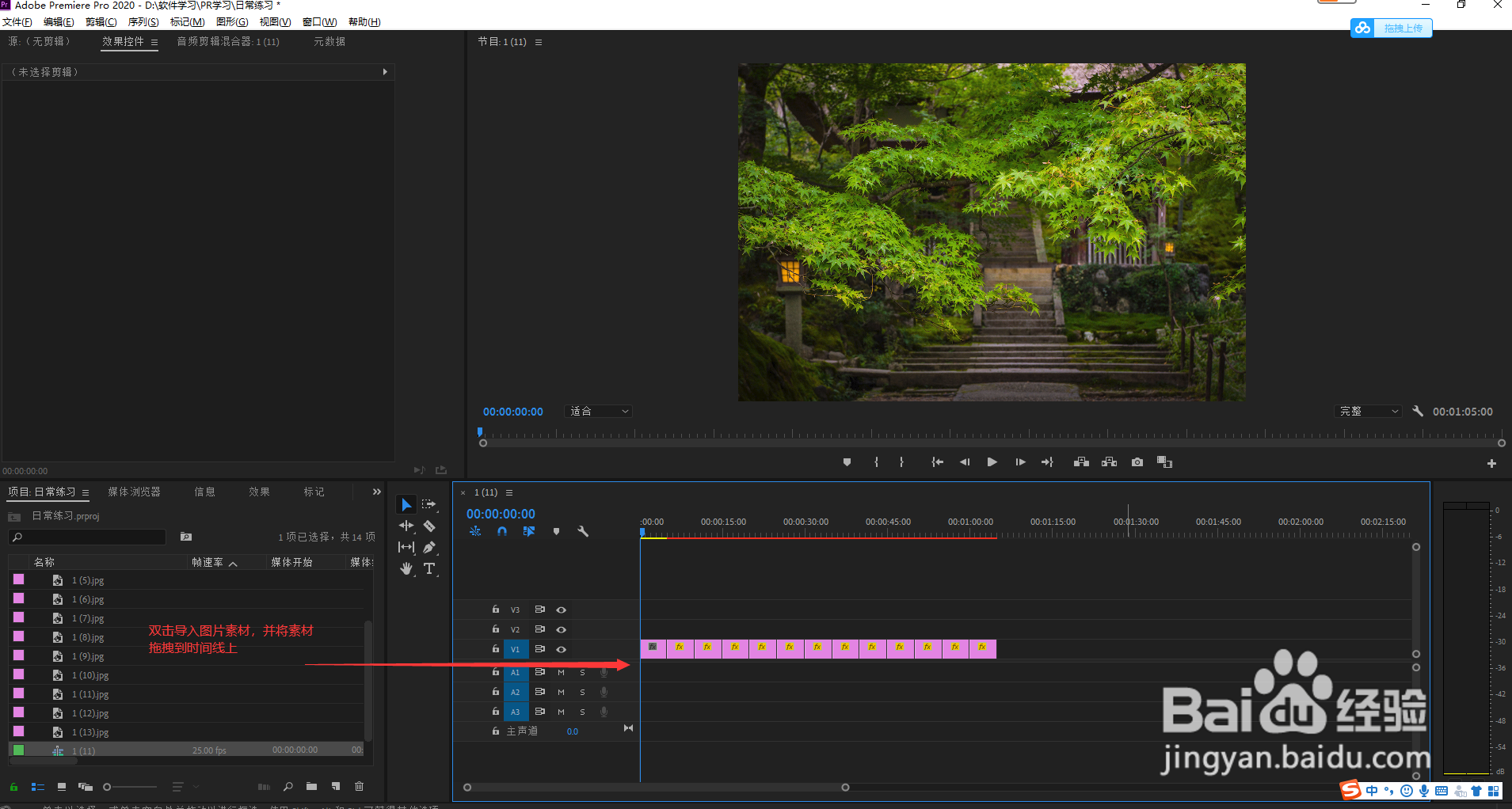Screen dimensions: 1512x809
Task: Mute audio track A1
Action: point(561,673)
